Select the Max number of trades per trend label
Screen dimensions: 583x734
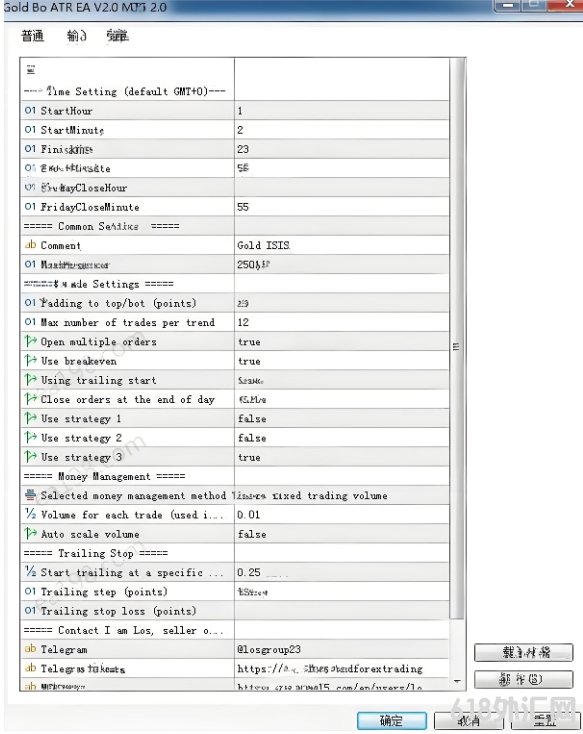pyautogui.click(x=128, y=323)
